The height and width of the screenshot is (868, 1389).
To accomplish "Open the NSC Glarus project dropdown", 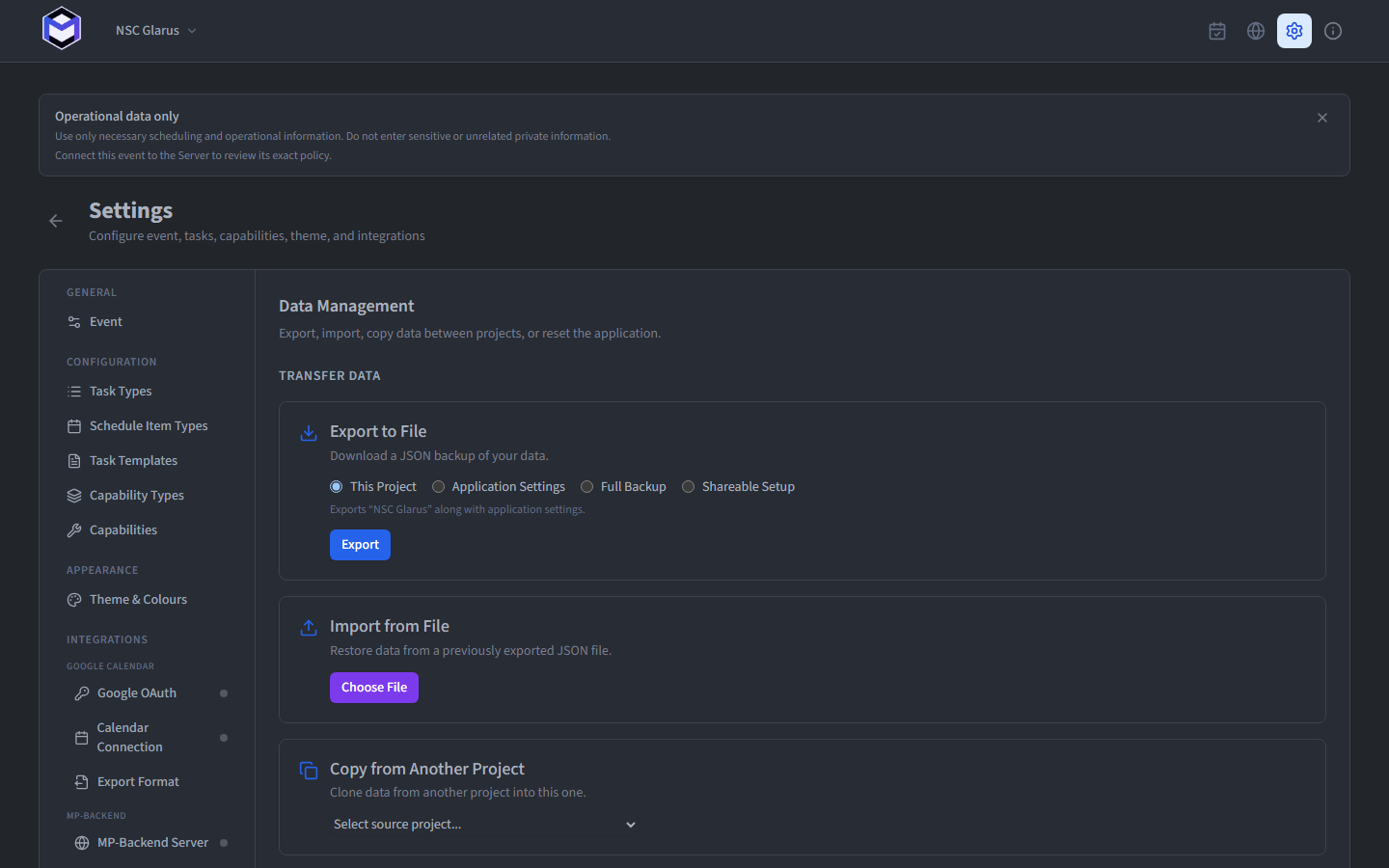I will (x=156, y=31).
